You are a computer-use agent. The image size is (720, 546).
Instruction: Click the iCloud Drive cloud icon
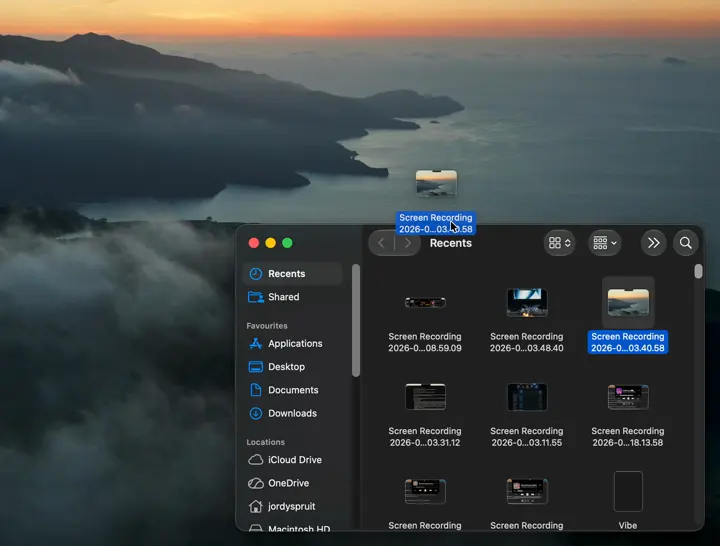(x=256, y=460)
